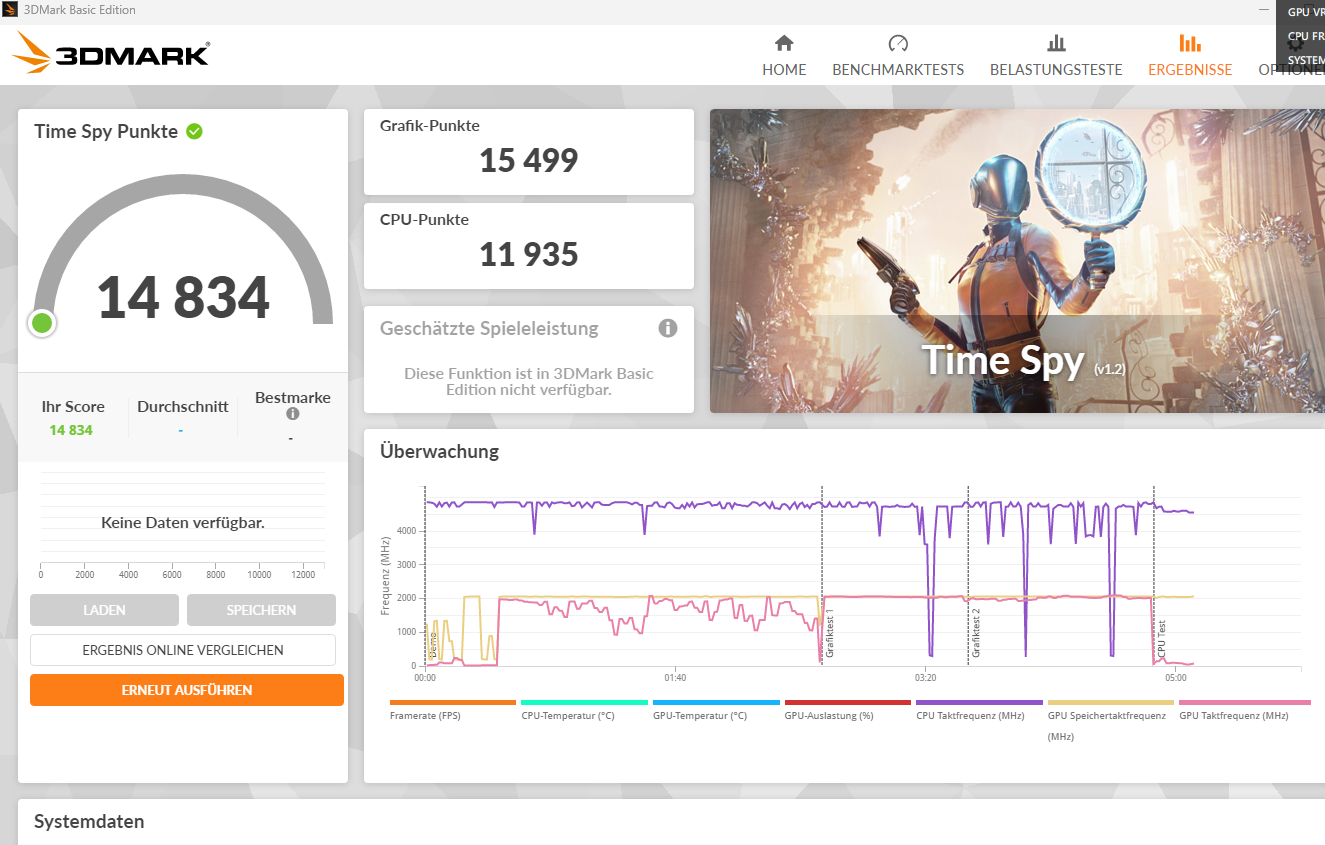Click the Time Spy hero image
Image resolution: width=1325 pixels, height=845 pixels.
1017,261
